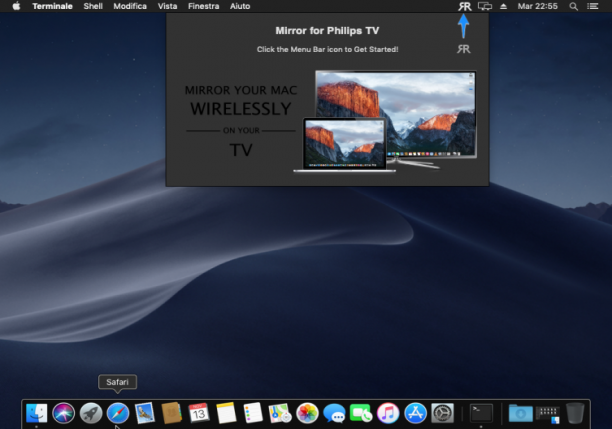Open the Shell menu
Image resolution: width=612 pixels, height=429 pixels.
93,6
